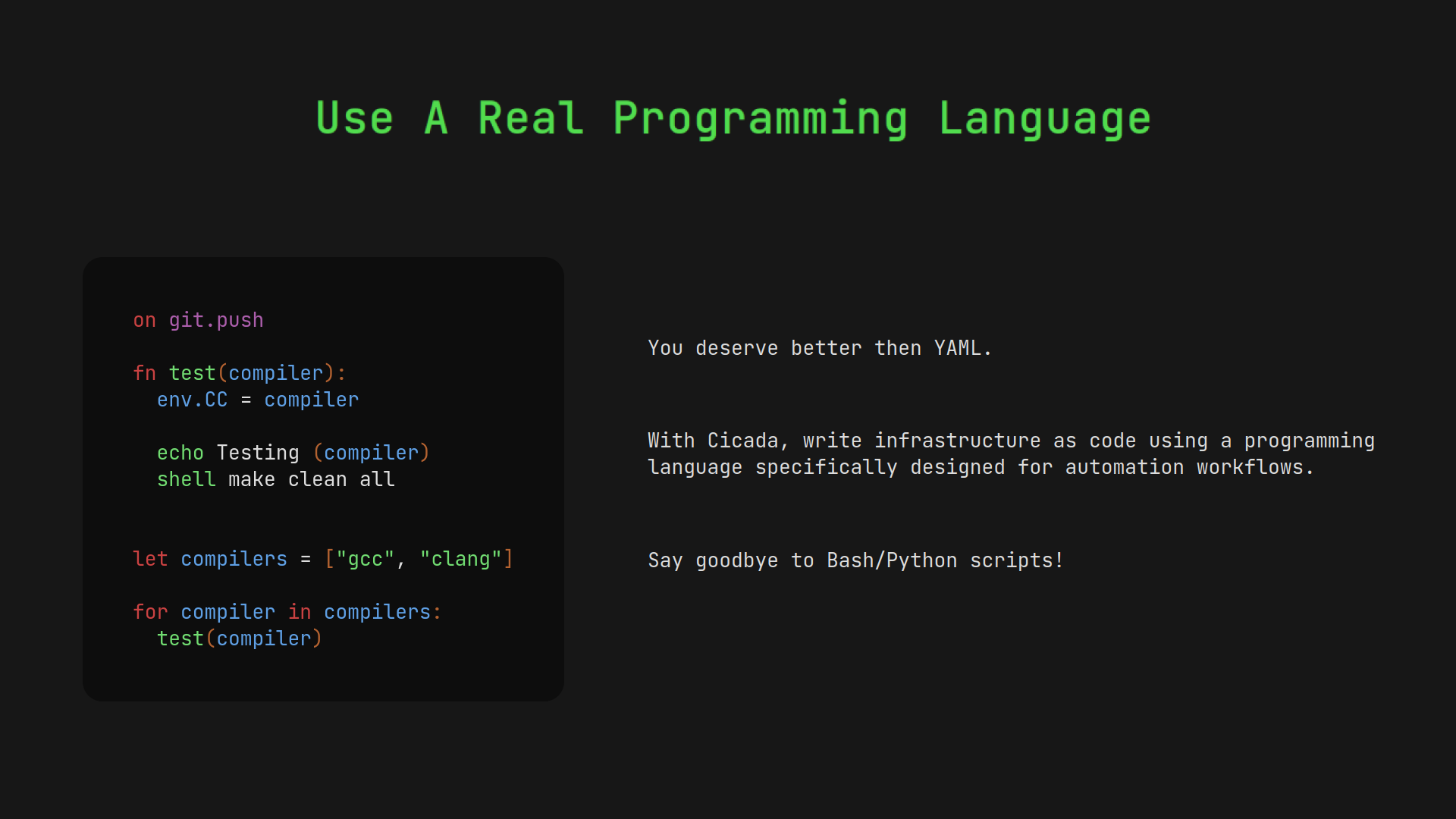Click 'on' keyword in code block
The width and height of the screenshot is (1456, 819).
click(x=144, y=321)
